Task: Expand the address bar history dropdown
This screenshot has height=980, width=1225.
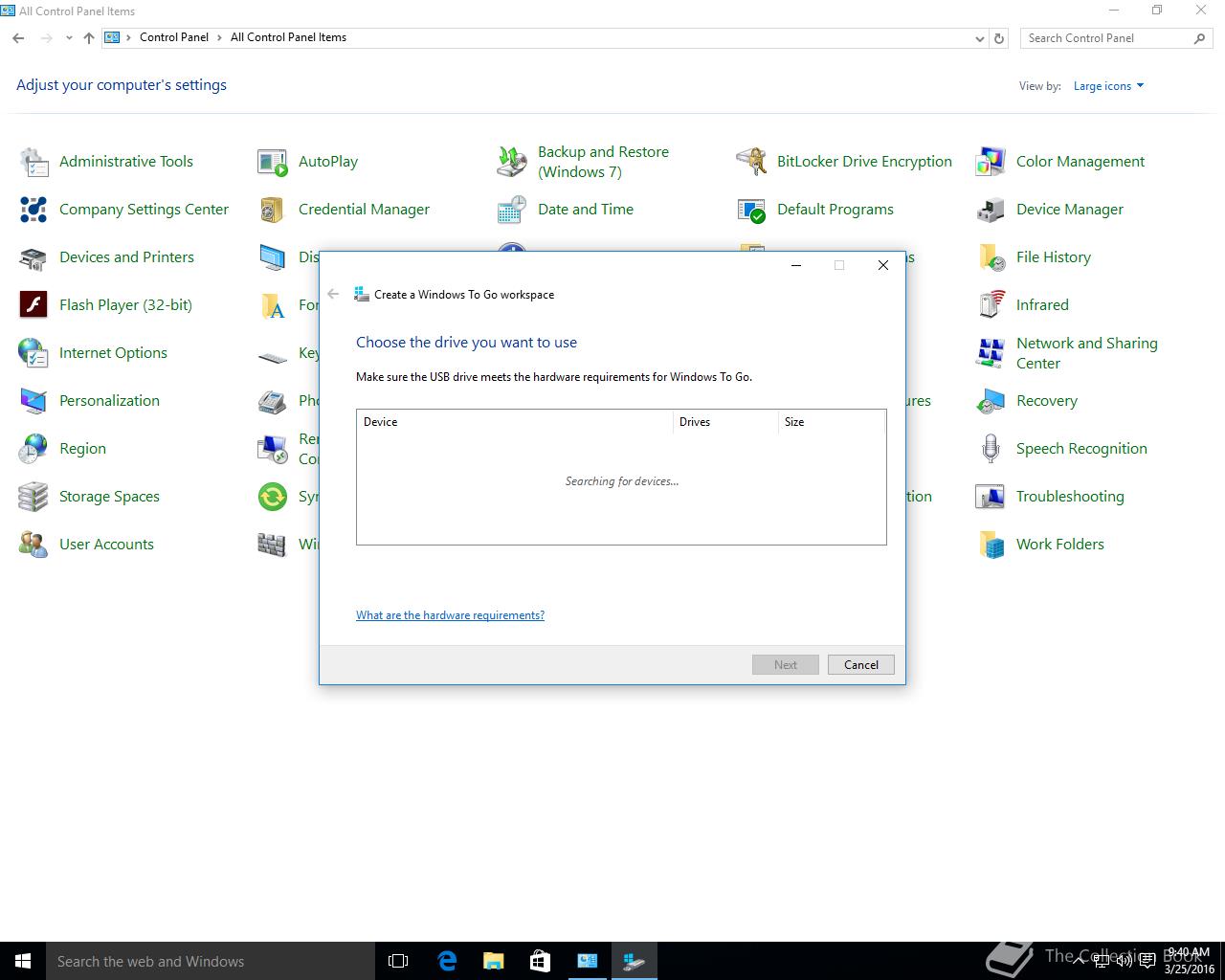Action: tap(979, 38)
